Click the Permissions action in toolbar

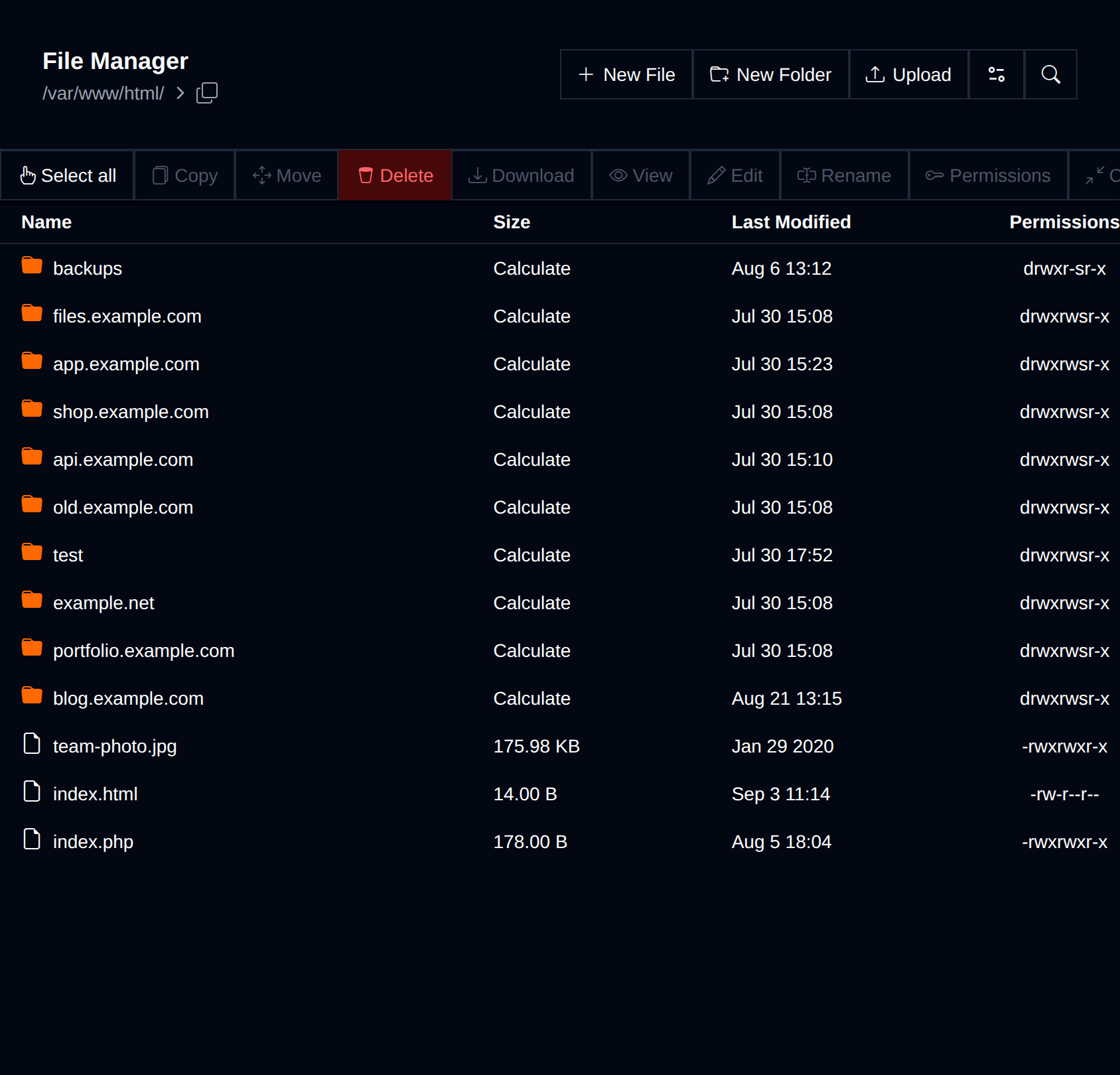click(x=989, y=175)
